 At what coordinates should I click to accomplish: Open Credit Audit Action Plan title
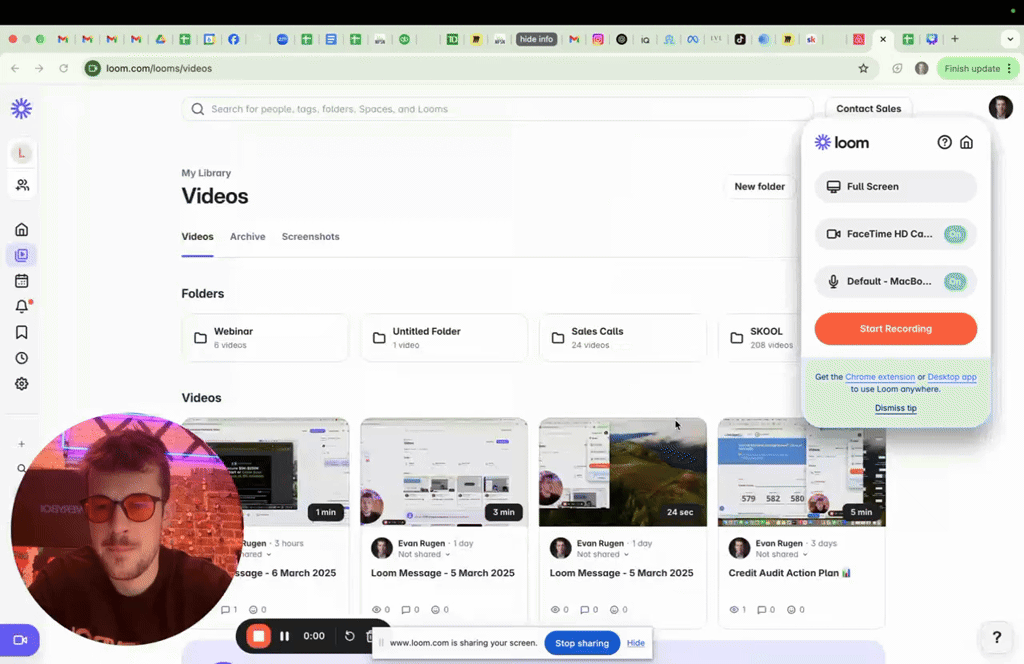[x=790, y=573]
